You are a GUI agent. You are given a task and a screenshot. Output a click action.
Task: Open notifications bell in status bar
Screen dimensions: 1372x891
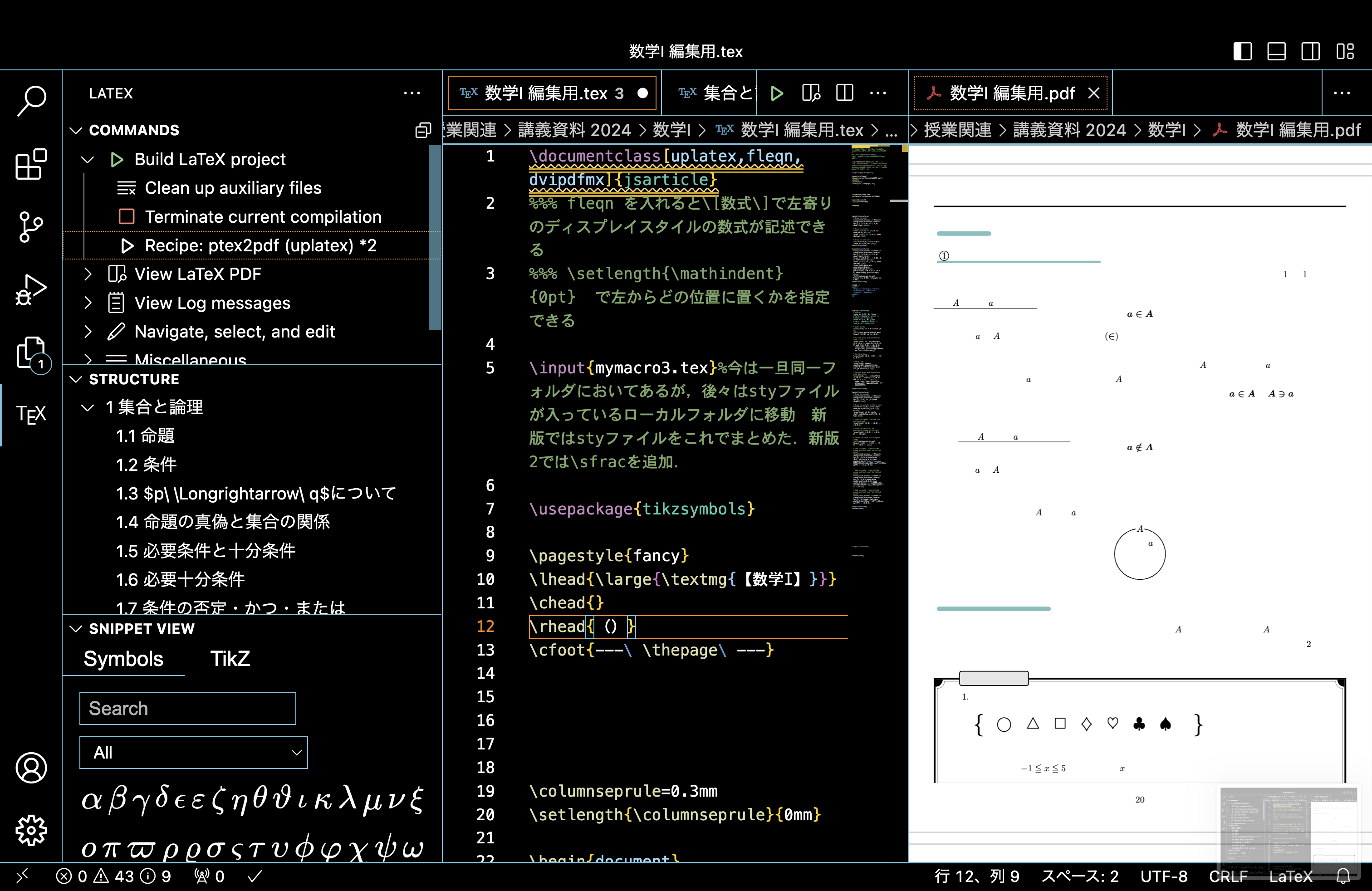[1343, 876]
